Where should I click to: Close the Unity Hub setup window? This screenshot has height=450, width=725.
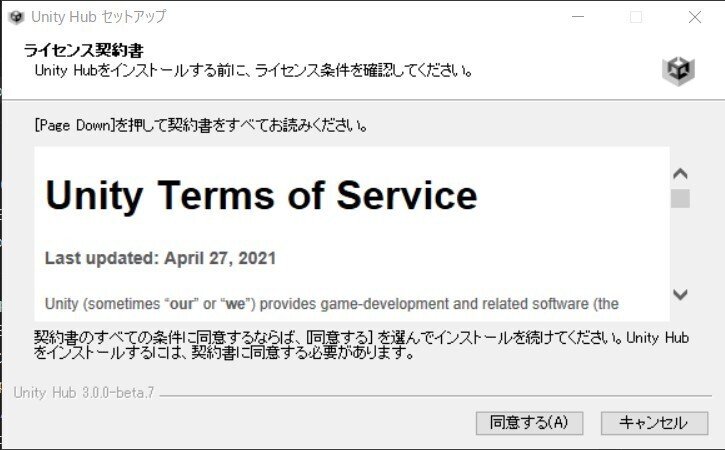coord(694,17)
